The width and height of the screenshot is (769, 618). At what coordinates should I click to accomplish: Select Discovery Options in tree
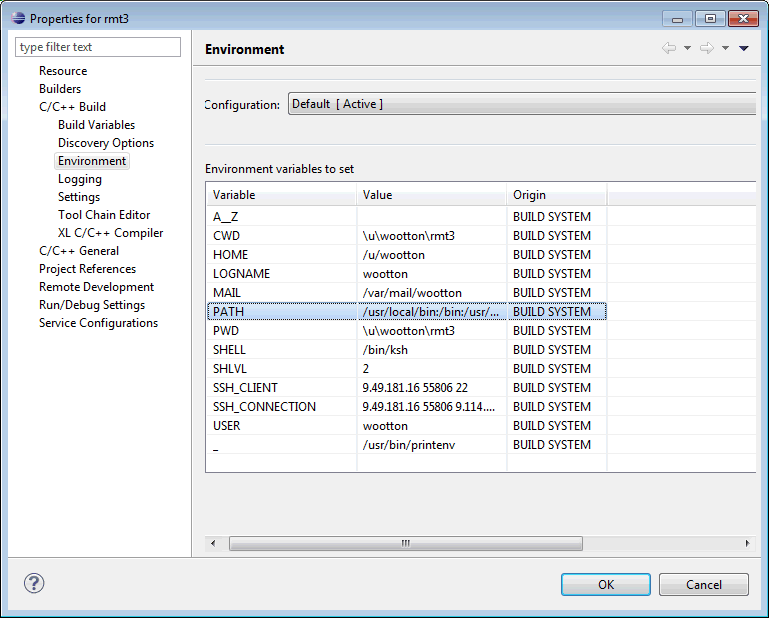tap(105, 143)
